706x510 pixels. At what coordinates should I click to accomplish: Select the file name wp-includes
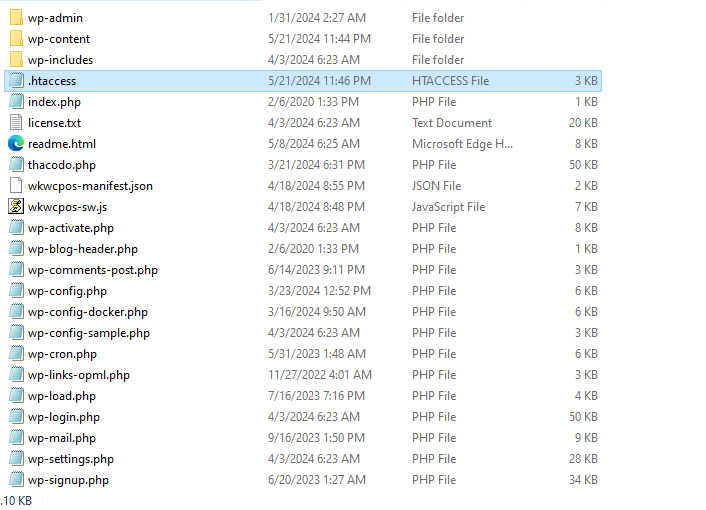[60, 60]
